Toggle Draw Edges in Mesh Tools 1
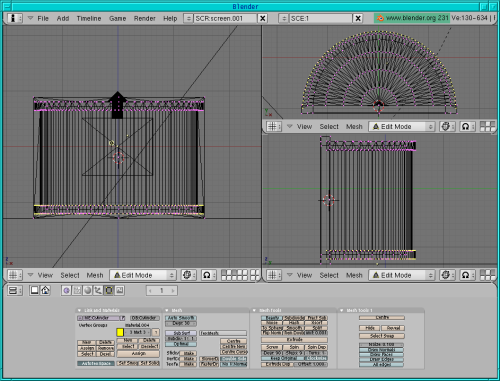The image size is (500, 381). (381, 359)
